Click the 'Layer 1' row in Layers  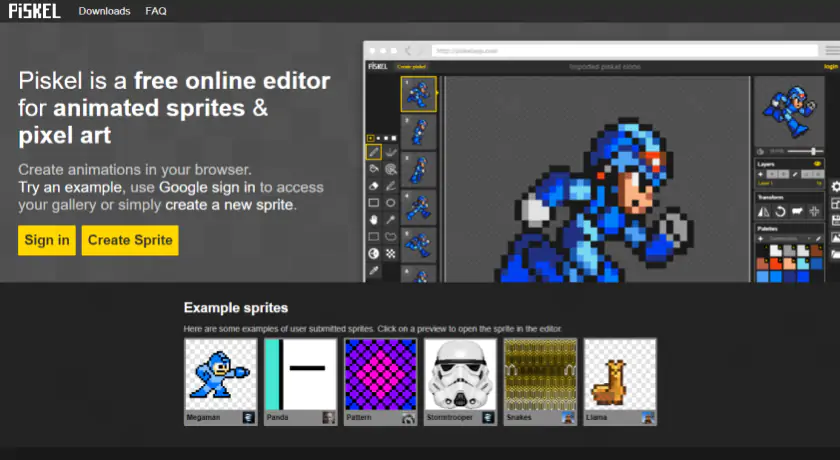click(790, 183)
